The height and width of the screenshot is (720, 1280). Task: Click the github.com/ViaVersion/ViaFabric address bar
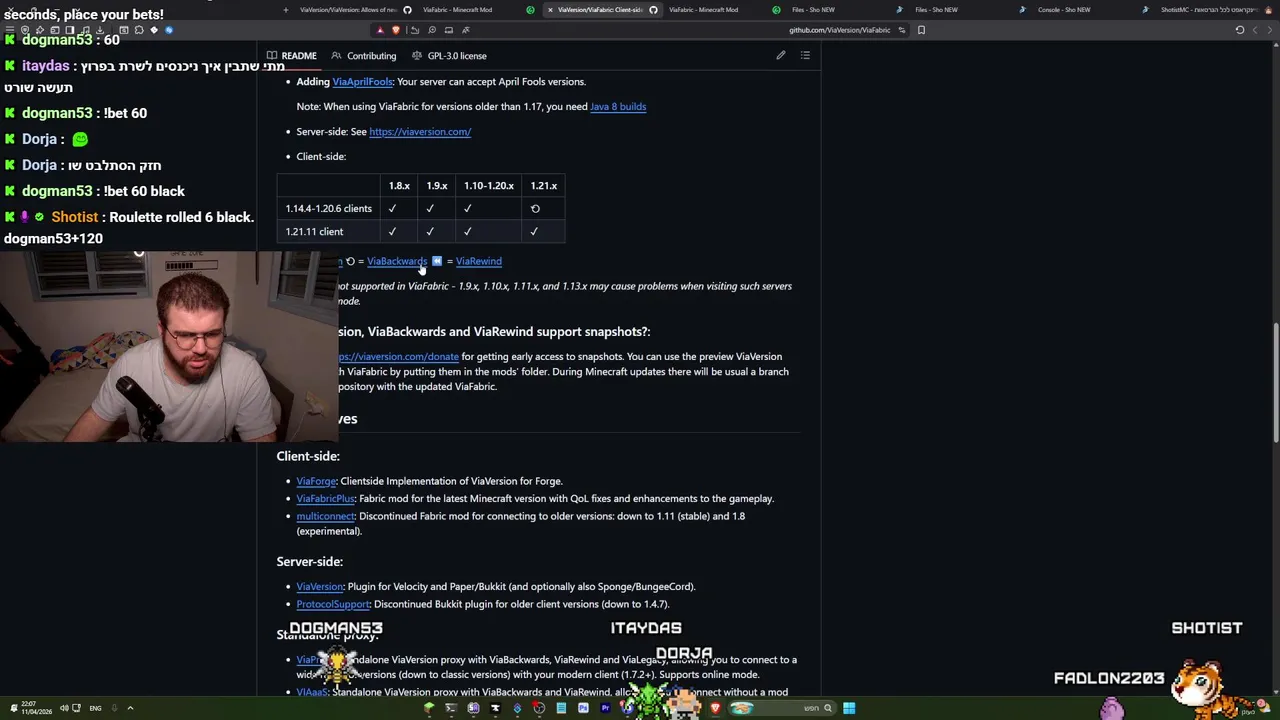point(839,30)
